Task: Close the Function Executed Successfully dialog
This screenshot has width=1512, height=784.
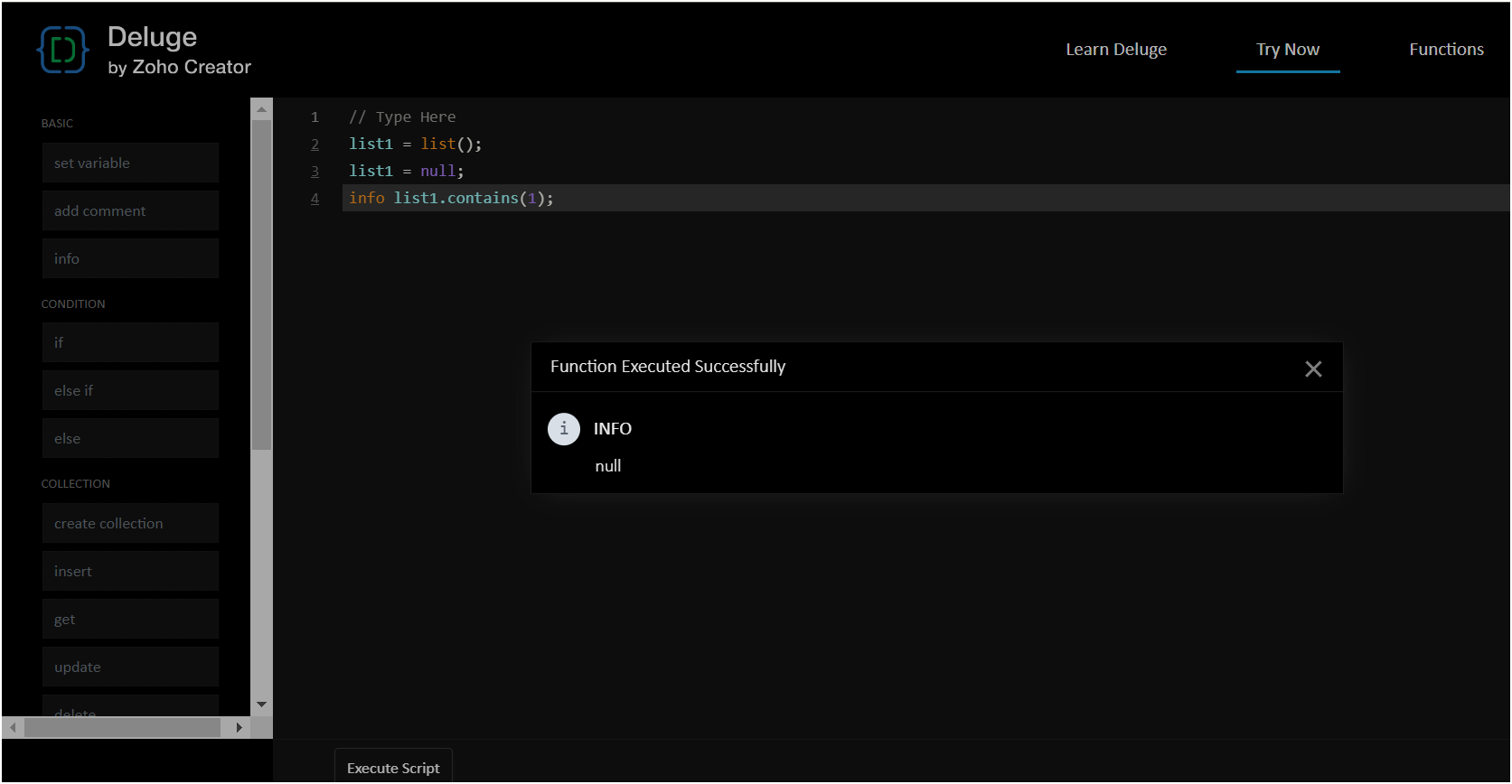Action: coord(1313,369)
